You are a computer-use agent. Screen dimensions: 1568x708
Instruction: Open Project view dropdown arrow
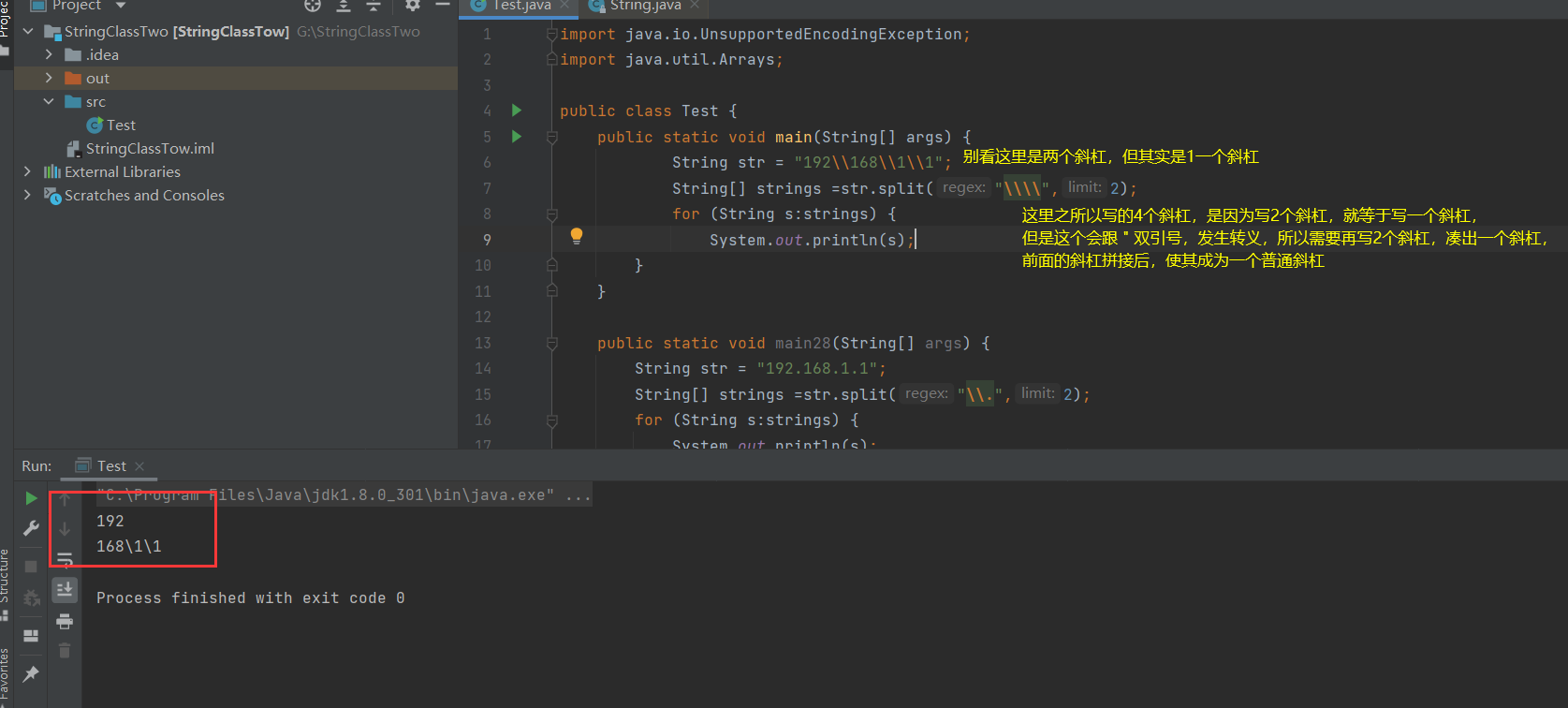coord(121,6)
